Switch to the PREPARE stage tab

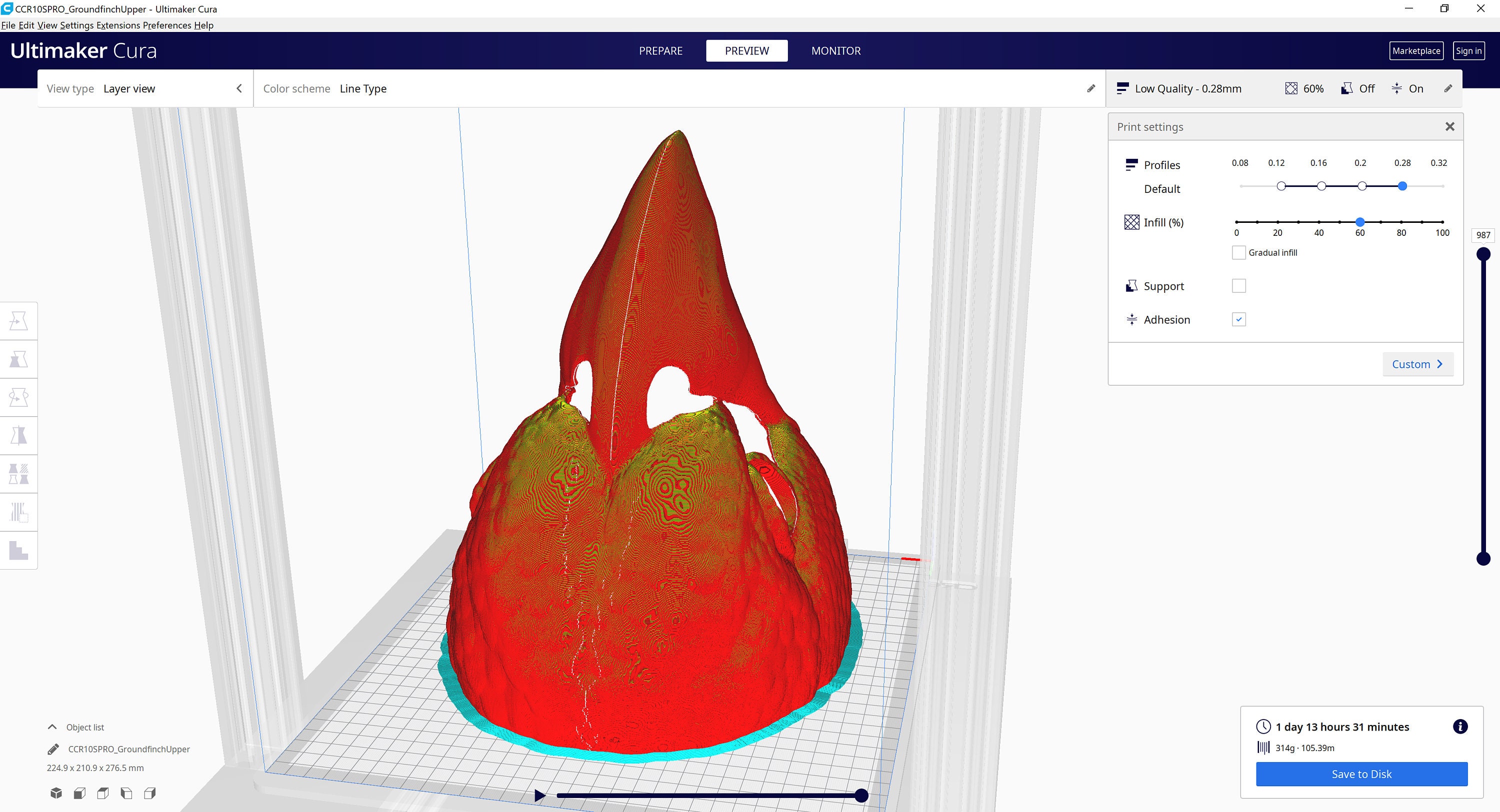point(660,50)
